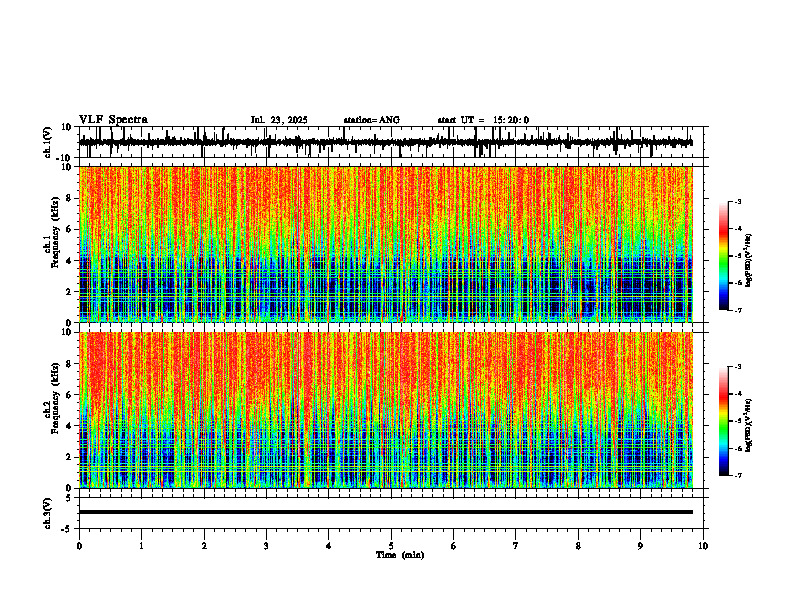
Task: Click time axis tick label '3'
Action: [x=266, y=546]
